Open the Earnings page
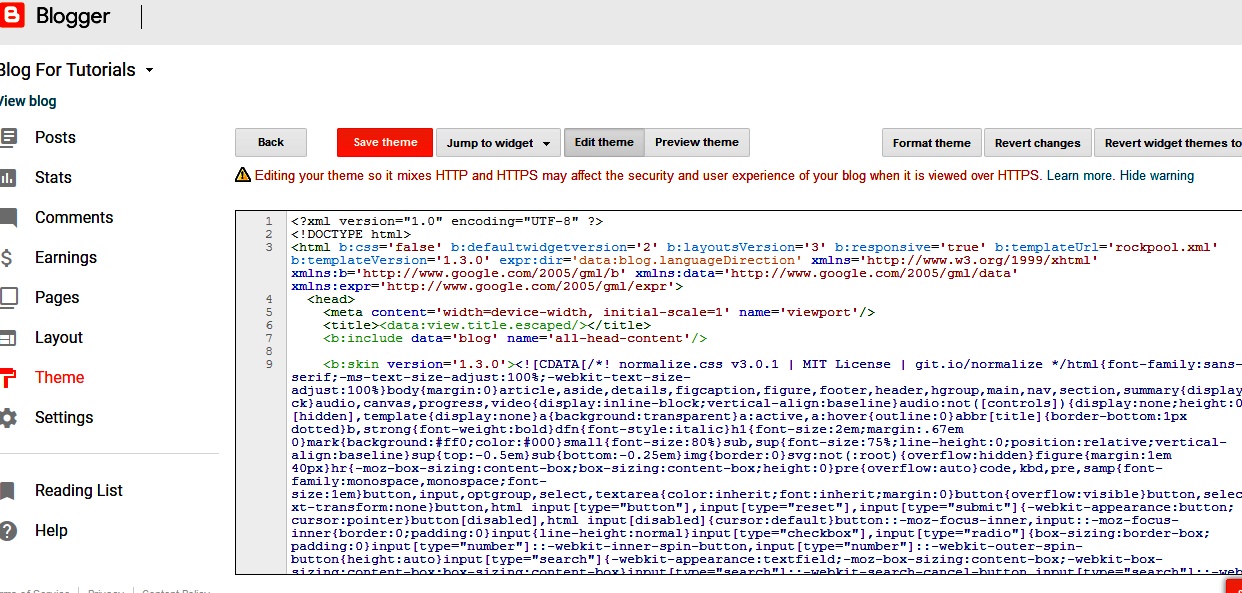 pos(66,258)
